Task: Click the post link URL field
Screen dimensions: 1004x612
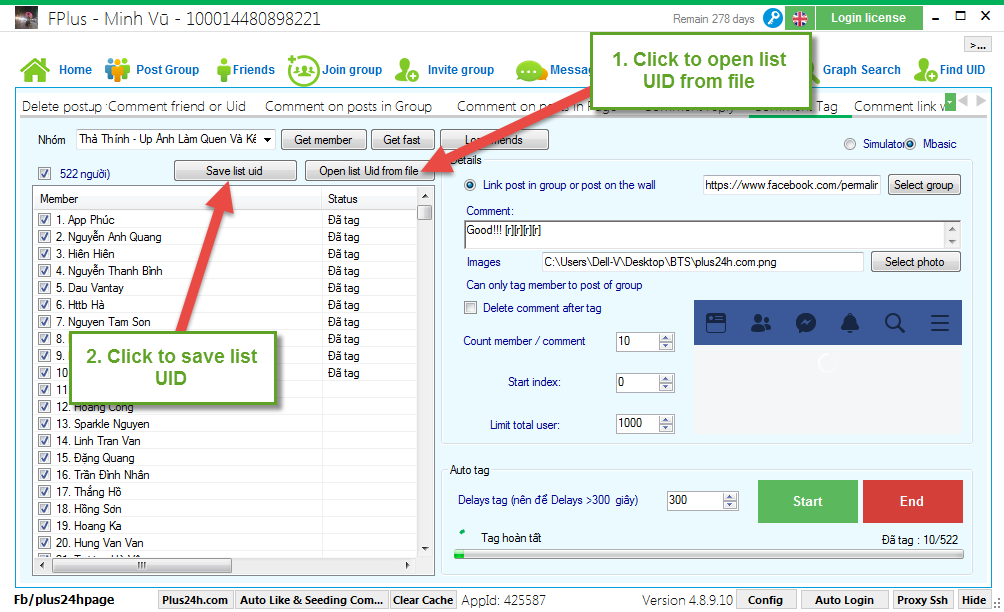Action: point(791,185)
